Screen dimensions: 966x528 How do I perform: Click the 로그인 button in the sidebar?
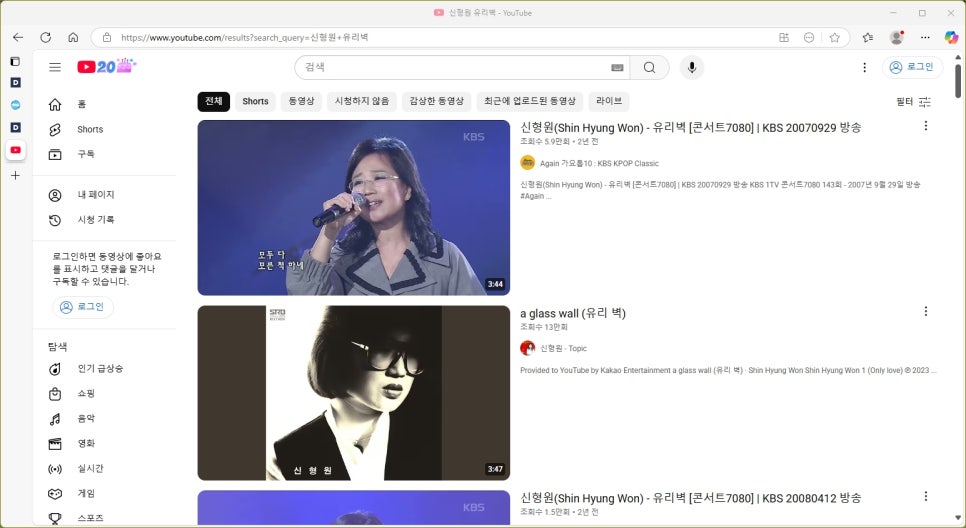tap(83, 307)
